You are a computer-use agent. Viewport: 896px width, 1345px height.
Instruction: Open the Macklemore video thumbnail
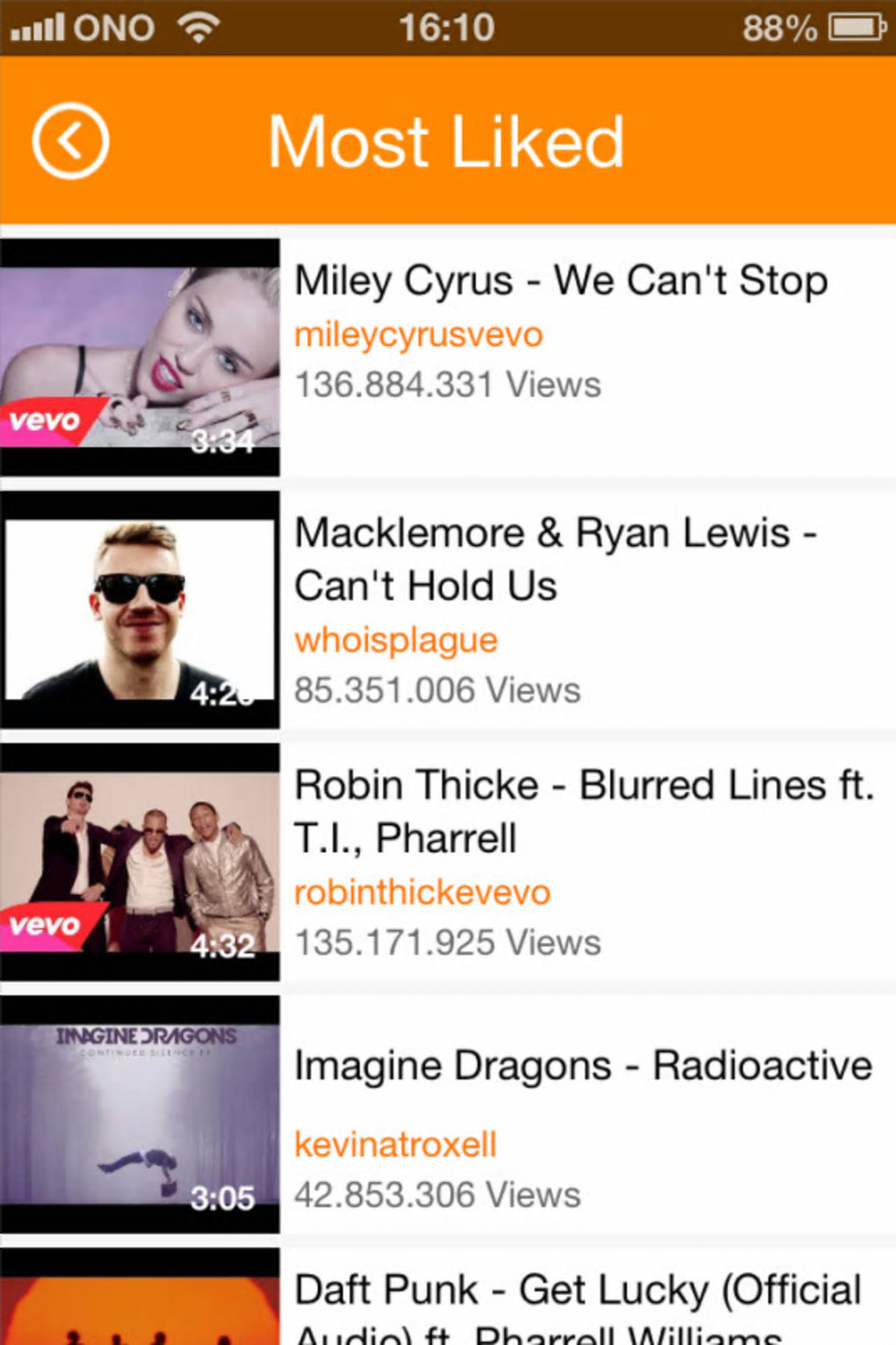(x=140, y=610)
